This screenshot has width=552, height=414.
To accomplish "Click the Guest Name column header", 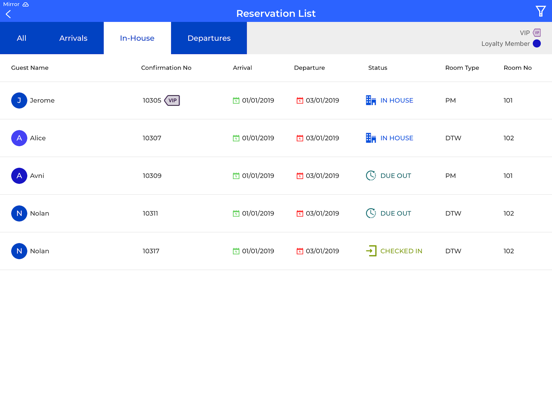I will (x=30, y=68).
